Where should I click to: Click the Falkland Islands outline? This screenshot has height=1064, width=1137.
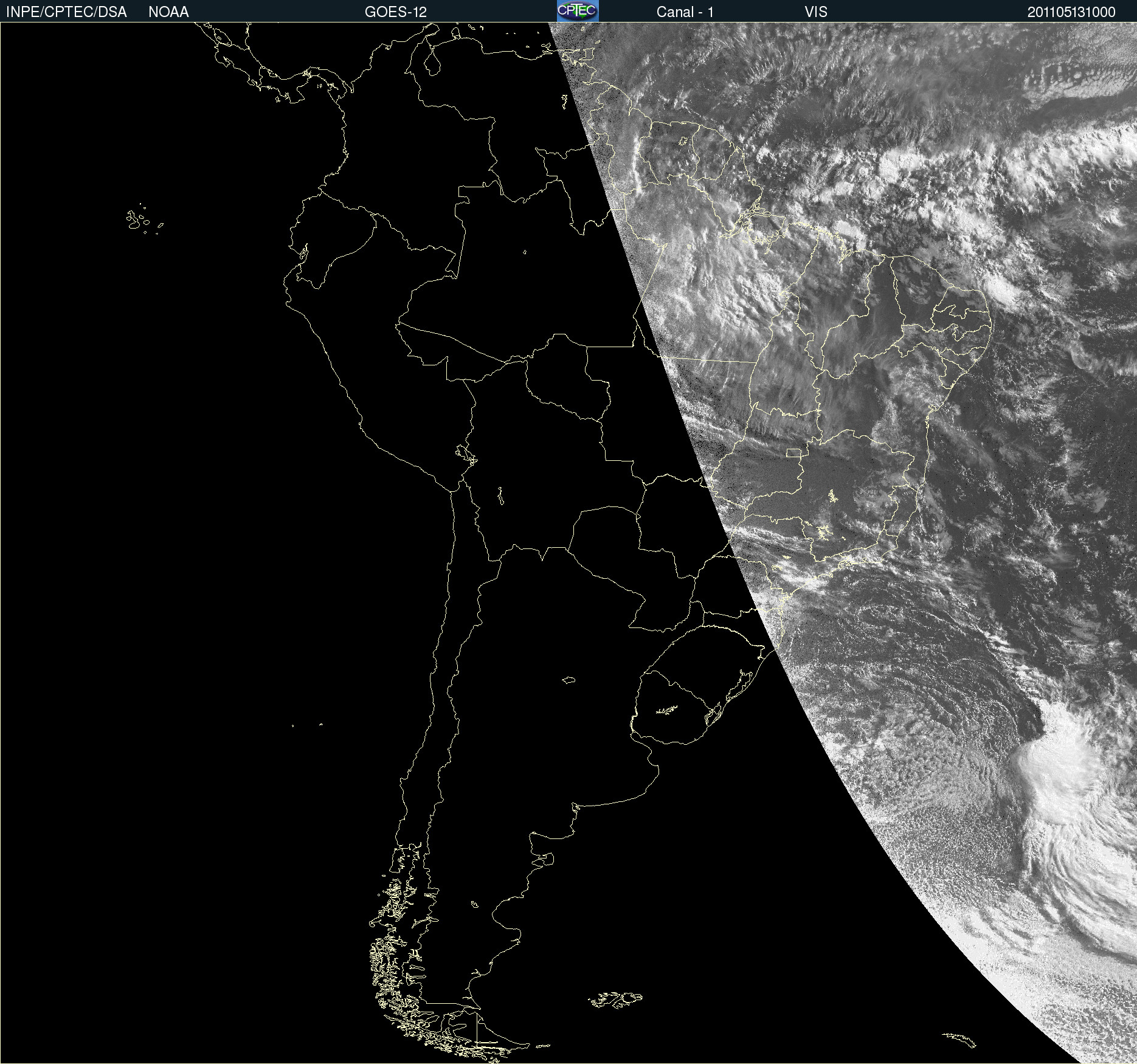615,999
